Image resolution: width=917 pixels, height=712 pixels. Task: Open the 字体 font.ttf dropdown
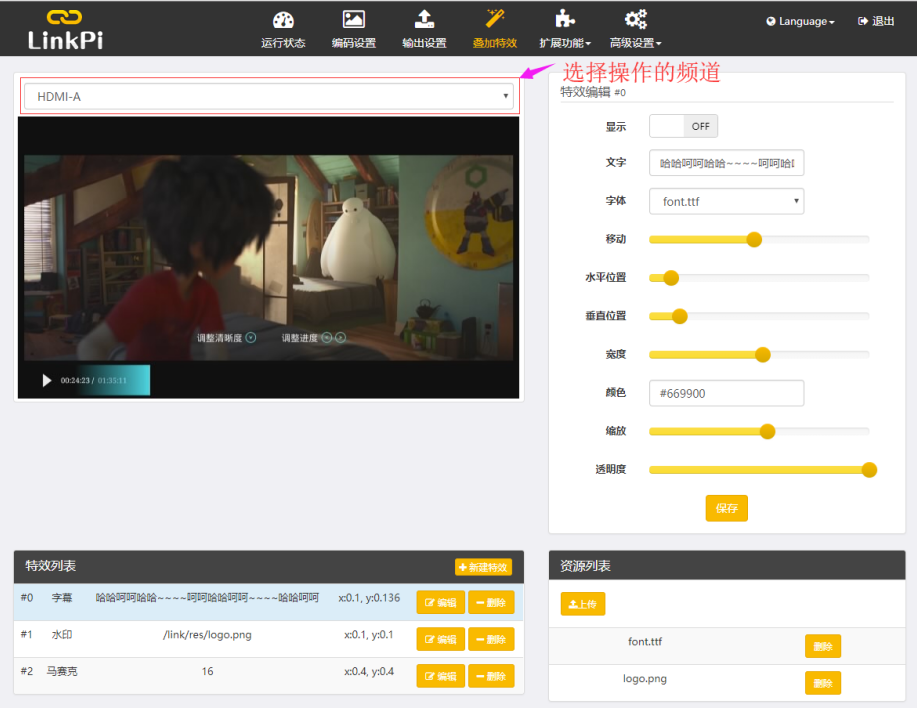(726, 201)
